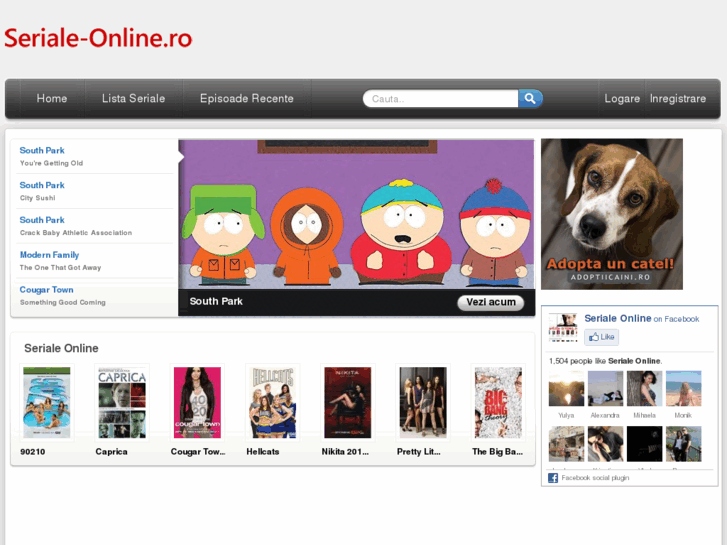Click the Caprica title text
This screenshot has height=545, width=727.
pyautogui.click(x=111, y=452)
